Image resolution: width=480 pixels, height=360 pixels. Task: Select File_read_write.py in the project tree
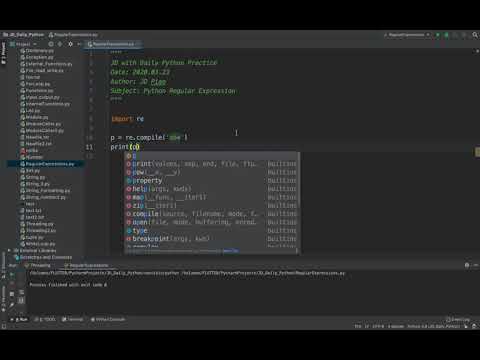(42, 71)
